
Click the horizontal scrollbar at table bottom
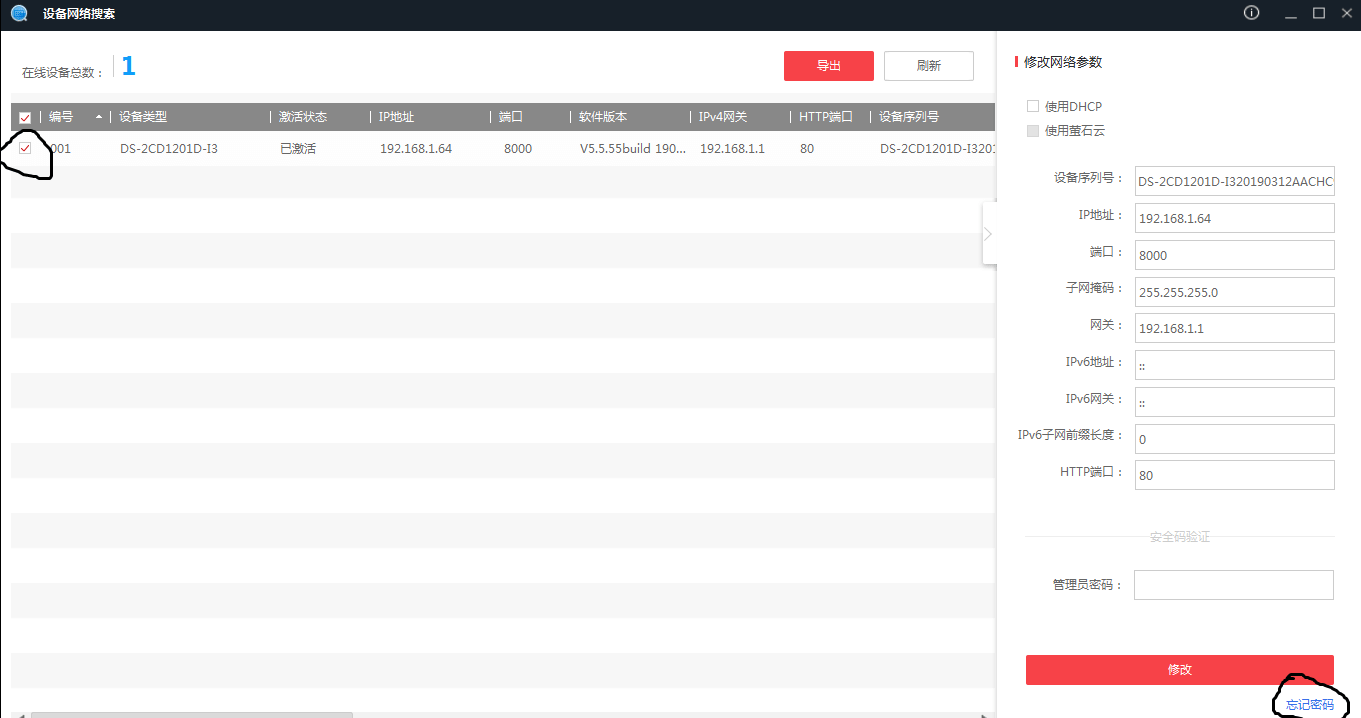[191, 714]
